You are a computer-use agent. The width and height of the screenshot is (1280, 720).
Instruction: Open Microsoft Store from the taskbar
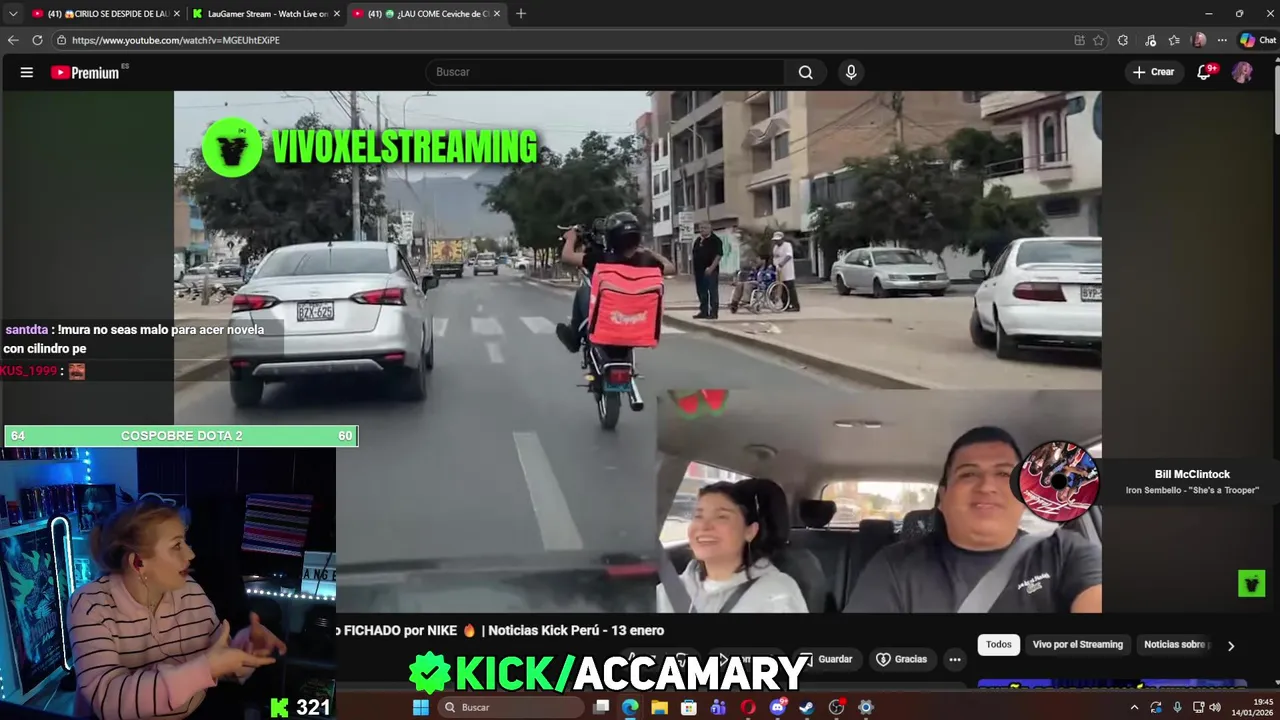tap(689, 707)
